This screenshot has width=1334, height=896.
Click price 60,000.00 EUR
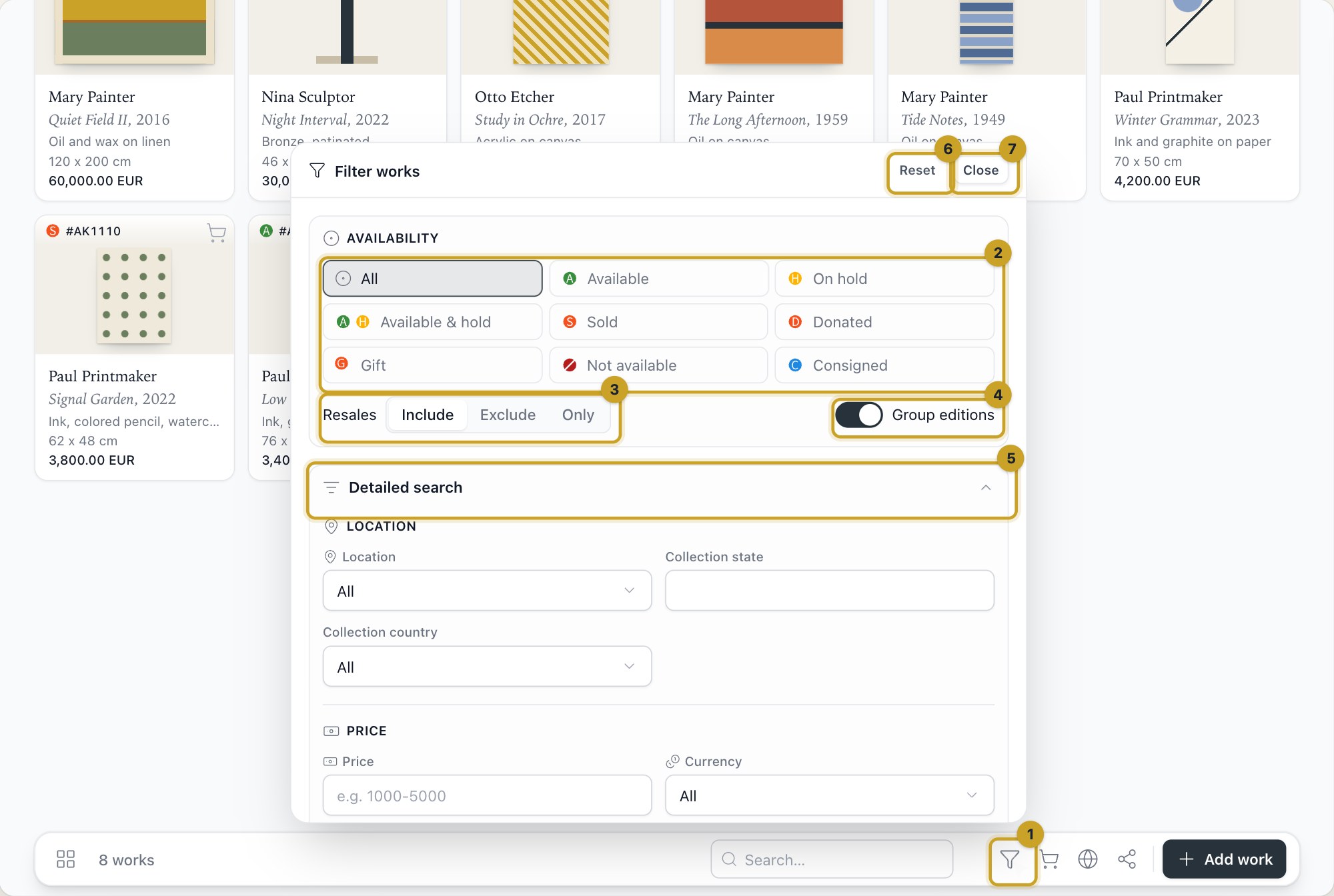pos(95,181)
